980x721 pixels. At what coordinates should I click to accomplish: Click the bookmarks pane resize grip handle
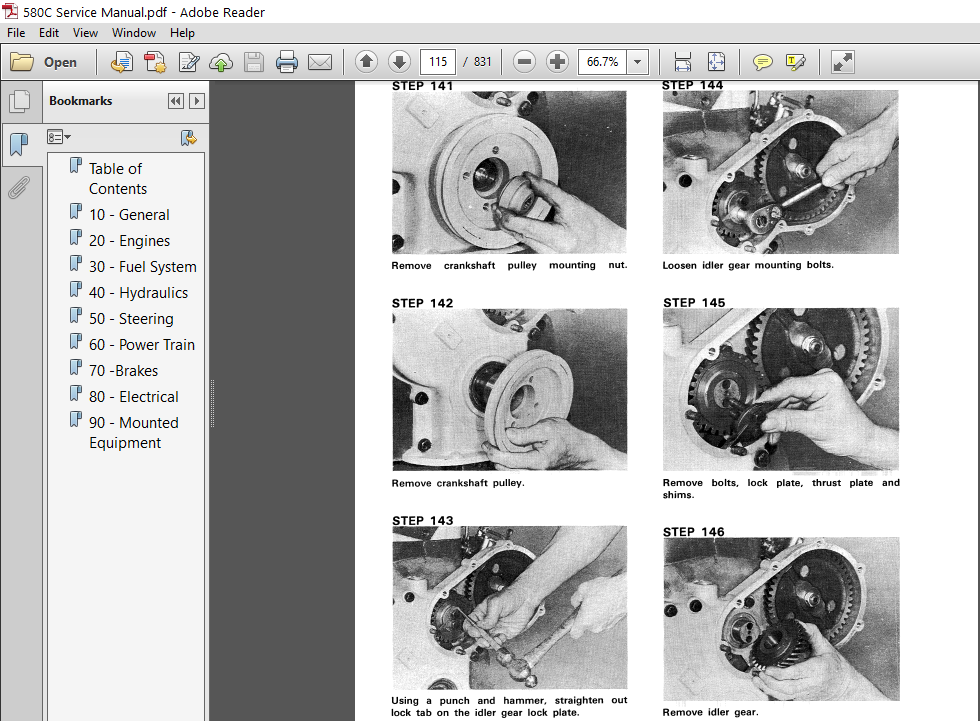(212, 404)
